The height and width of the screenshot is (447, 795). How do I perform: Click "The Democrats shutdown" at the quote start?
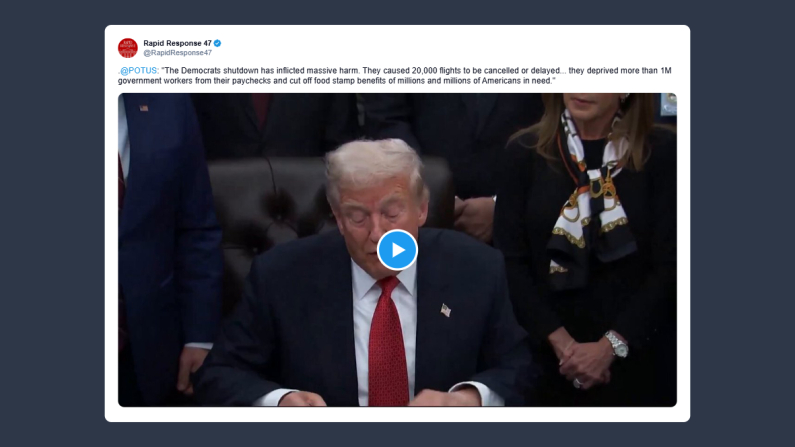coord(212,70)
